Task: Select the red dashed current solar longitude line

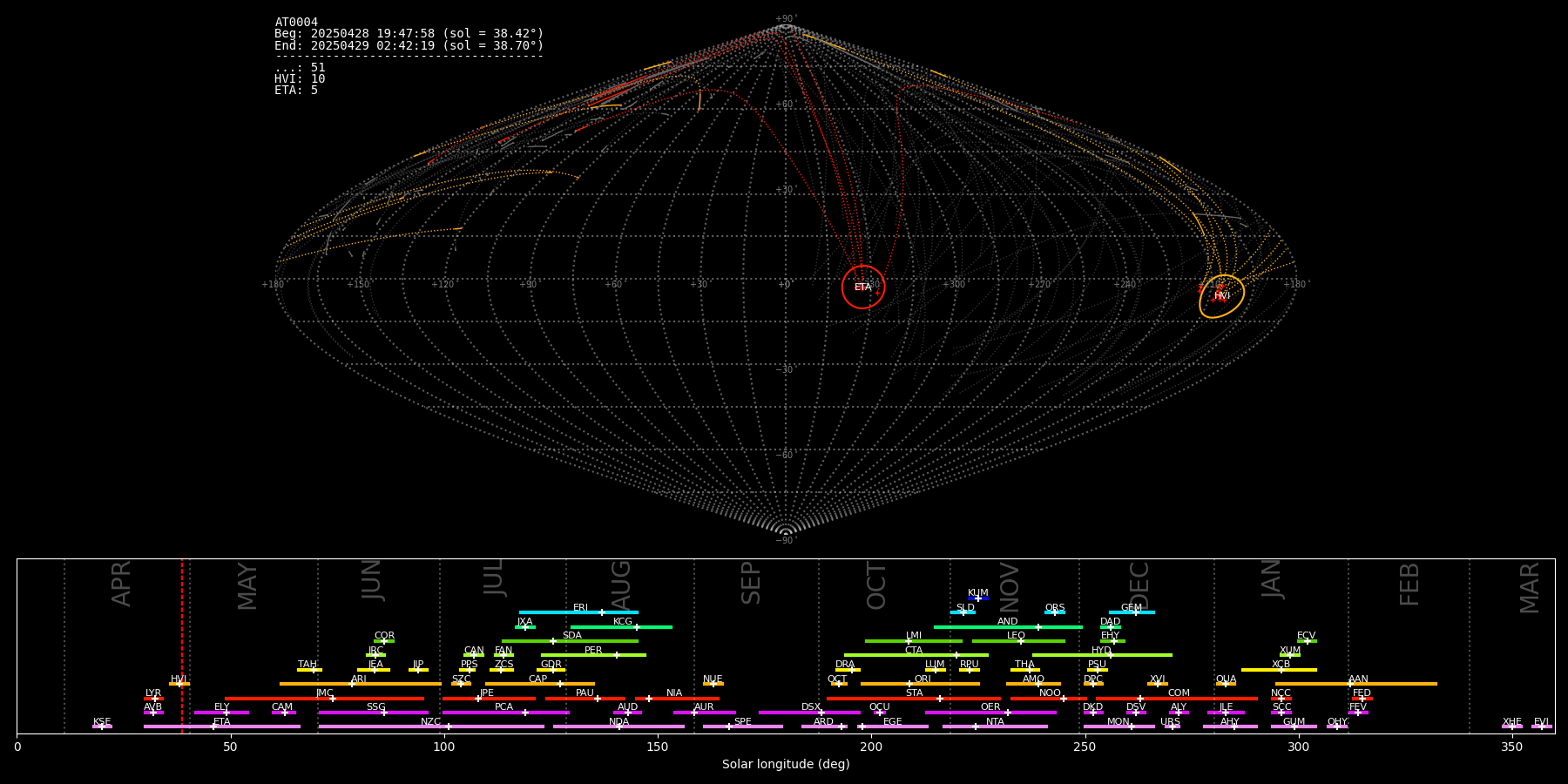Action: pos(182,645)
